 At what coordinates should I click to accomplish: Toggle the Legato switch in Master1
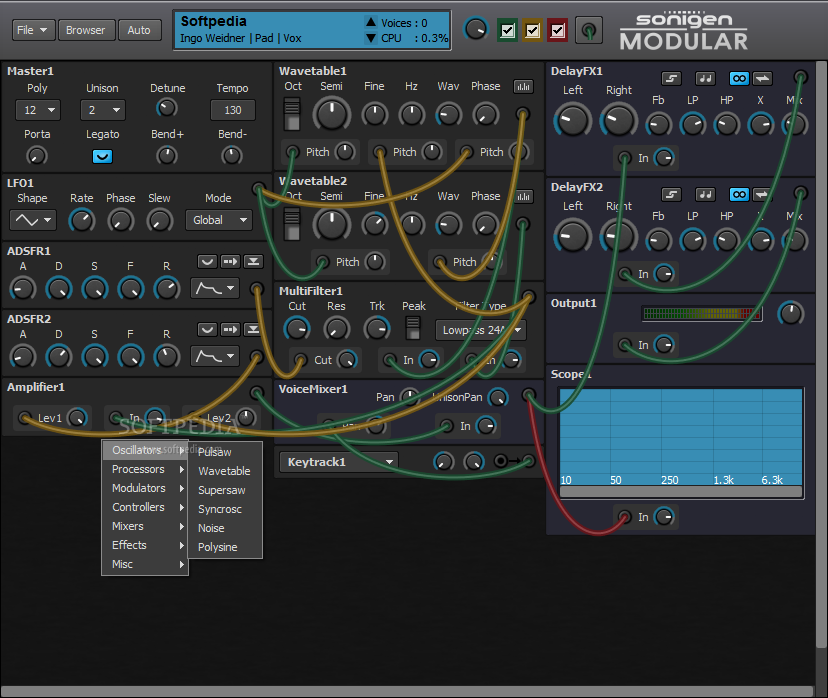[102, 156]
